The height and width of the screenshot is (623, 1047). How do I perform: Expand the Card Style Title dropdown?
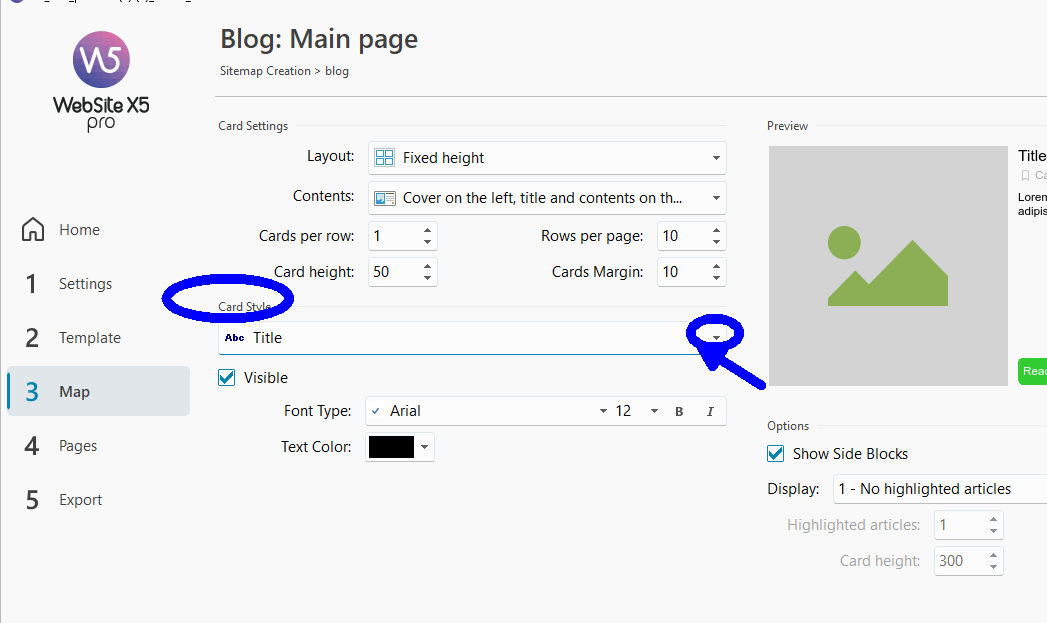pos(716,338)
